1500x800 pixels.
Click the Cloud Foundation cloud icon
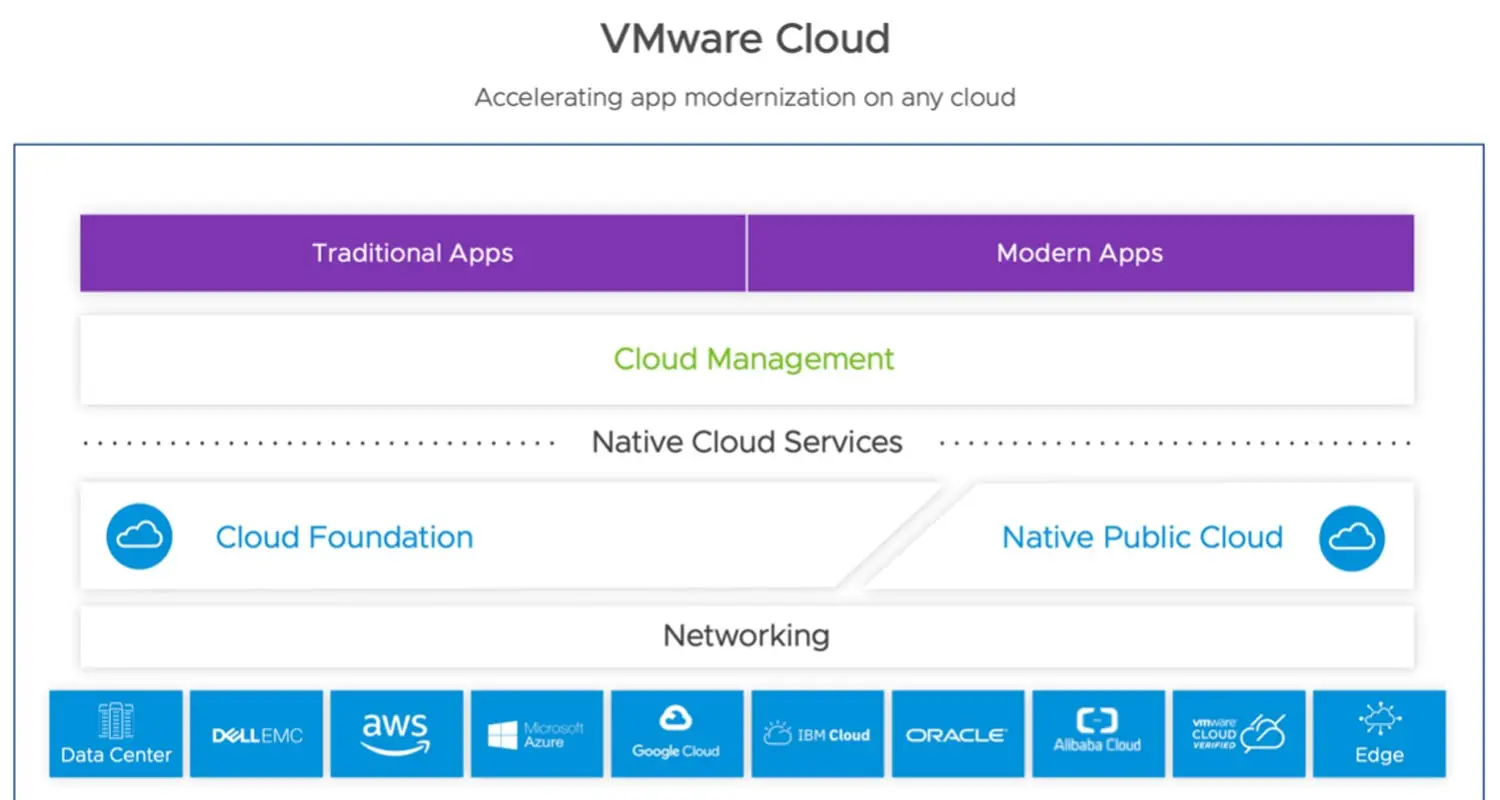[x=139, y=537]
